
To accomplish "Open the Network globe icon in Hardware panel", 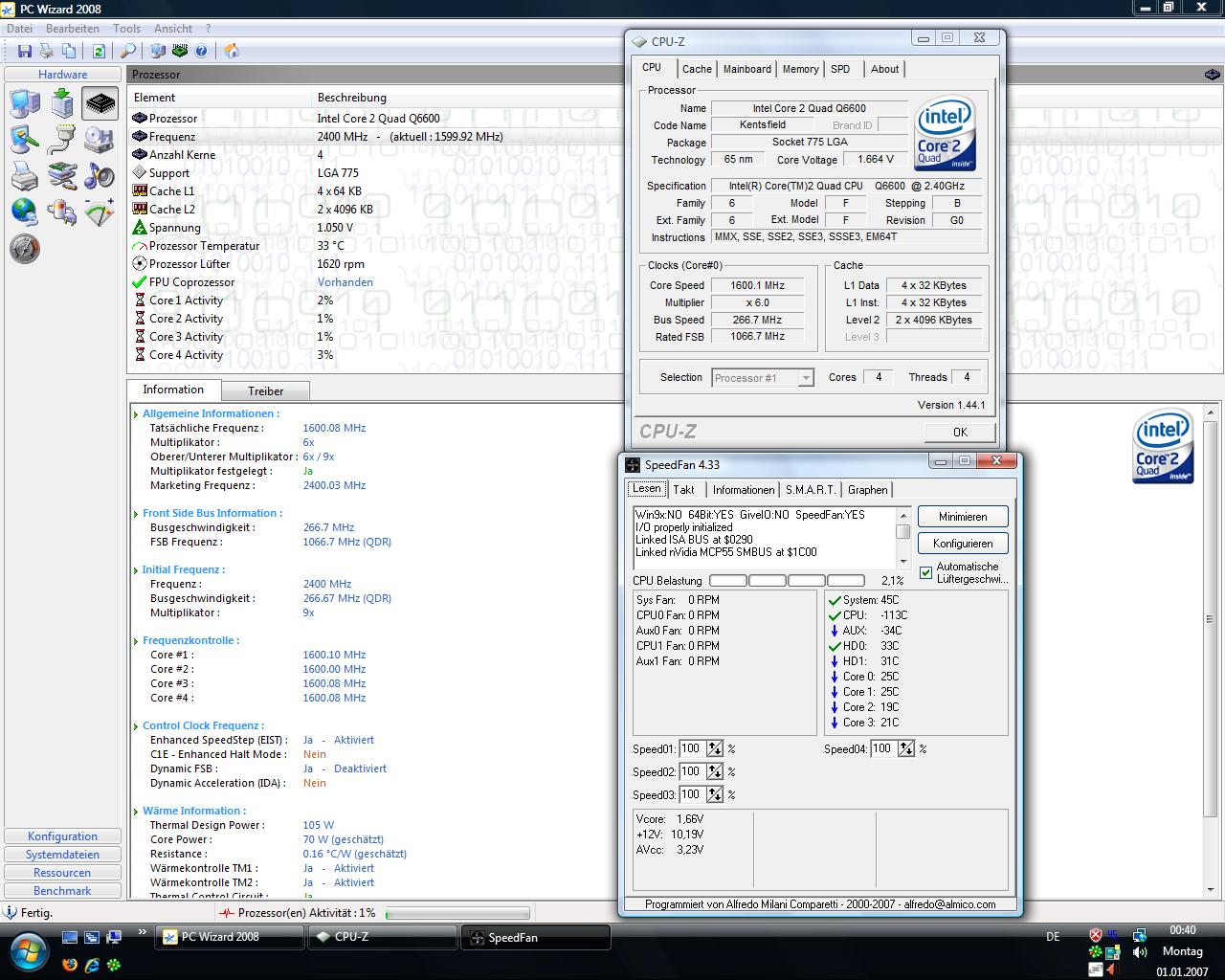I will pos(25,212).
